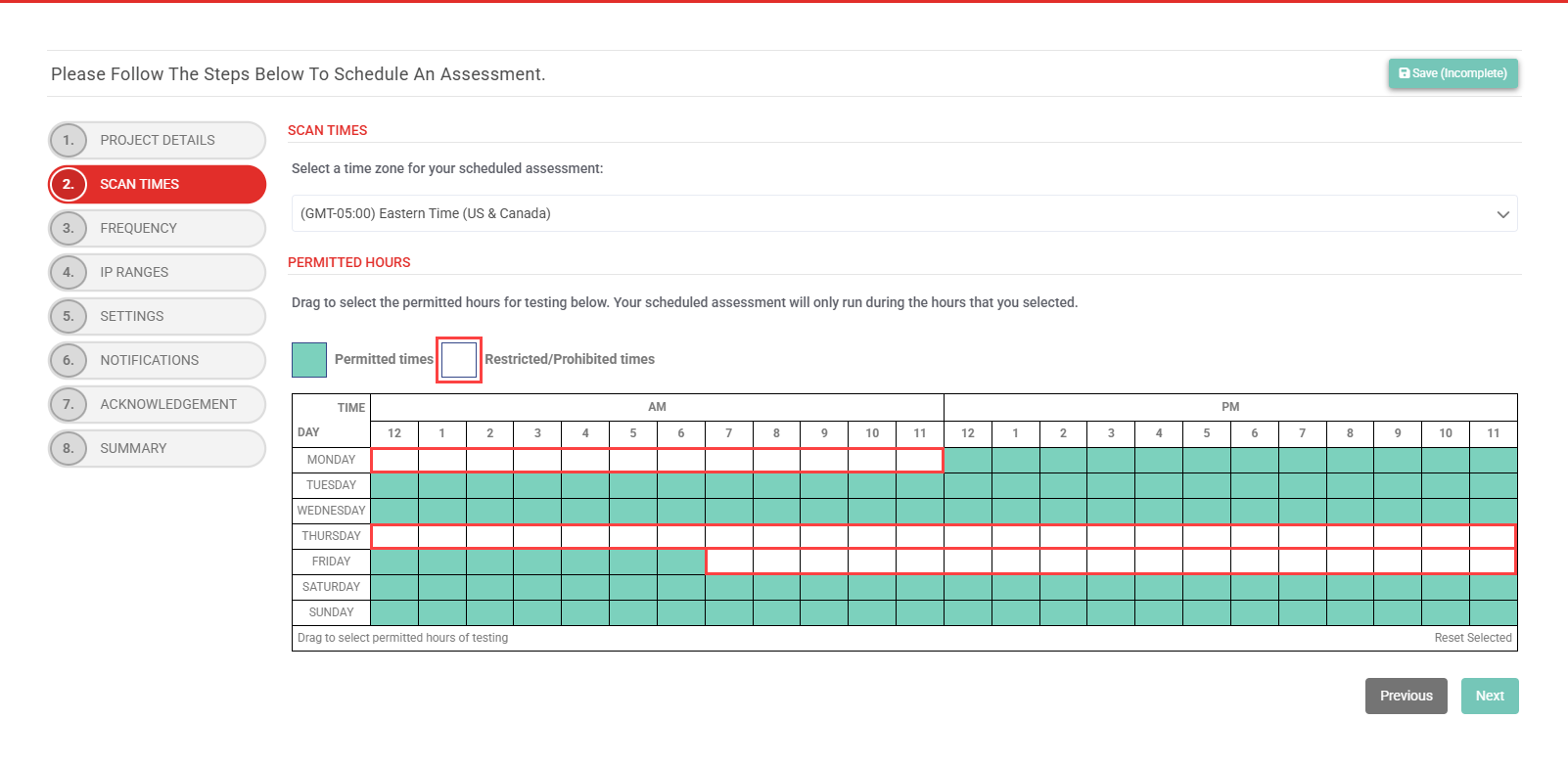Open the Frequency step tab
The width and height of the screenshot is (1568, 765).
click(x=157, y=228)
